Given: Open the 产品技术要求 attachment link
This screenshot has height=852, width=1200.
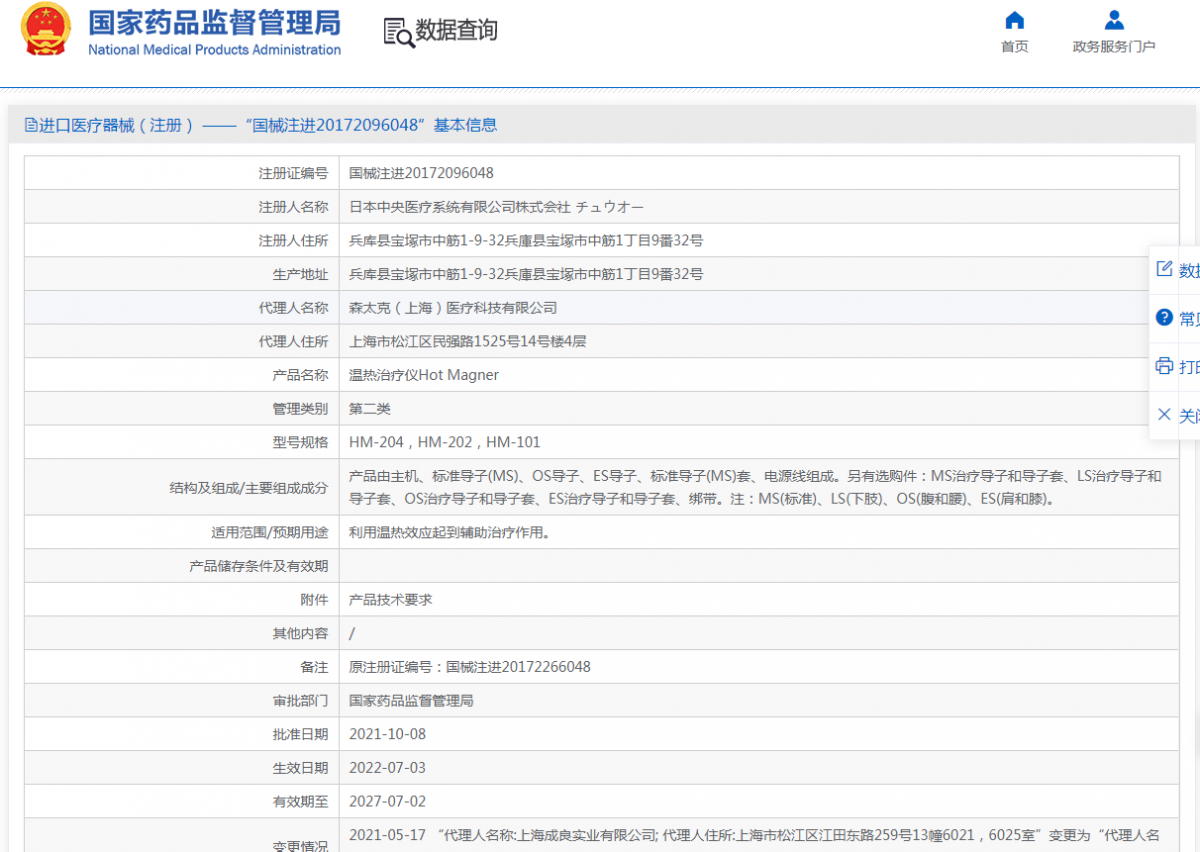Looking at the screenshot, I should point(390,600).
